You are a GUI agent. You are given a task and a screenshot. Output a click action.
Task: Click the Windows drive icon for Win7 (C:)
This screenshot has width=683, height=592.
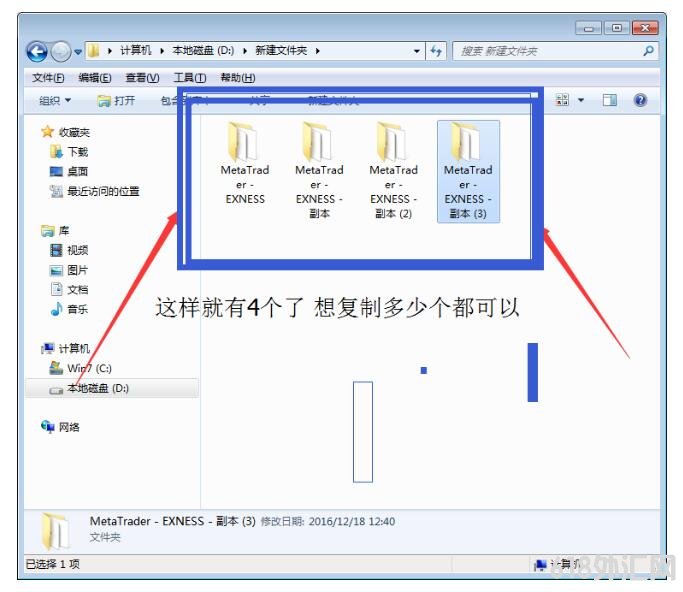point(56,368)
